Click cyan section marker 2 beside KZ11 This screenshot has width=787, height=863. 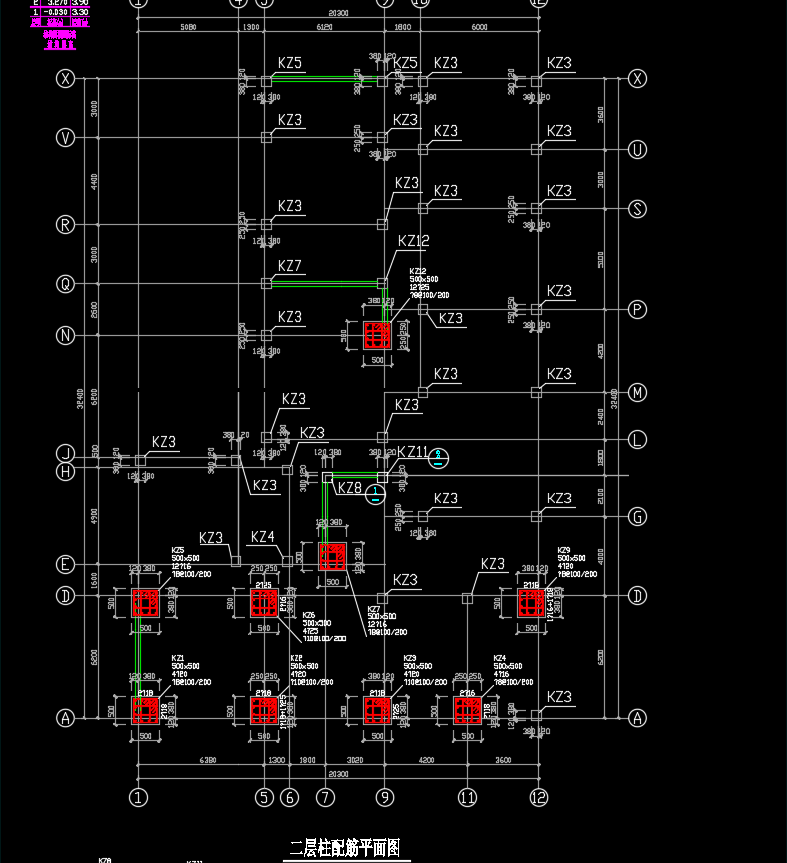(438, 458)
